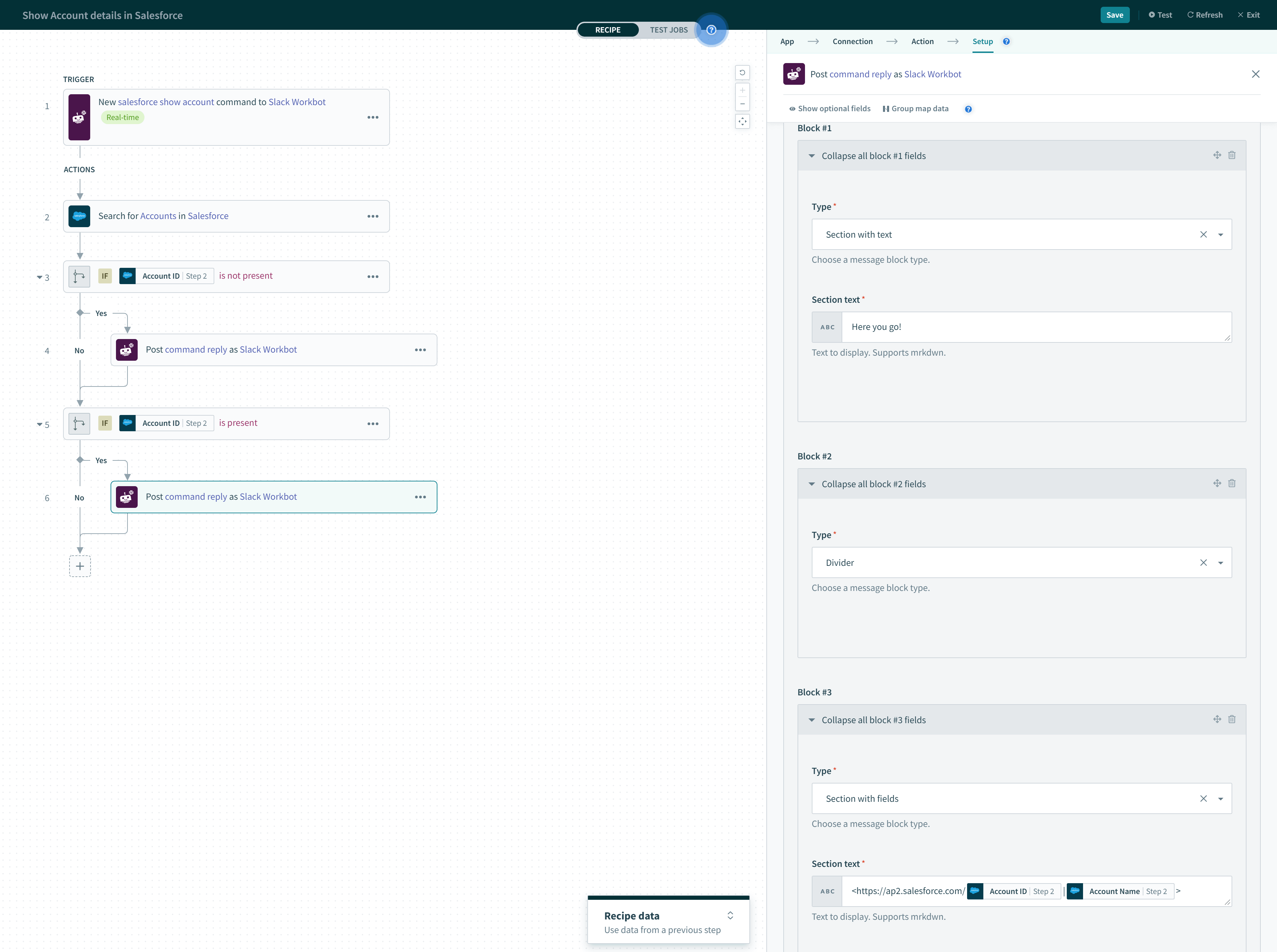Click canvas undo rotate icon

(x=742, y=73)
